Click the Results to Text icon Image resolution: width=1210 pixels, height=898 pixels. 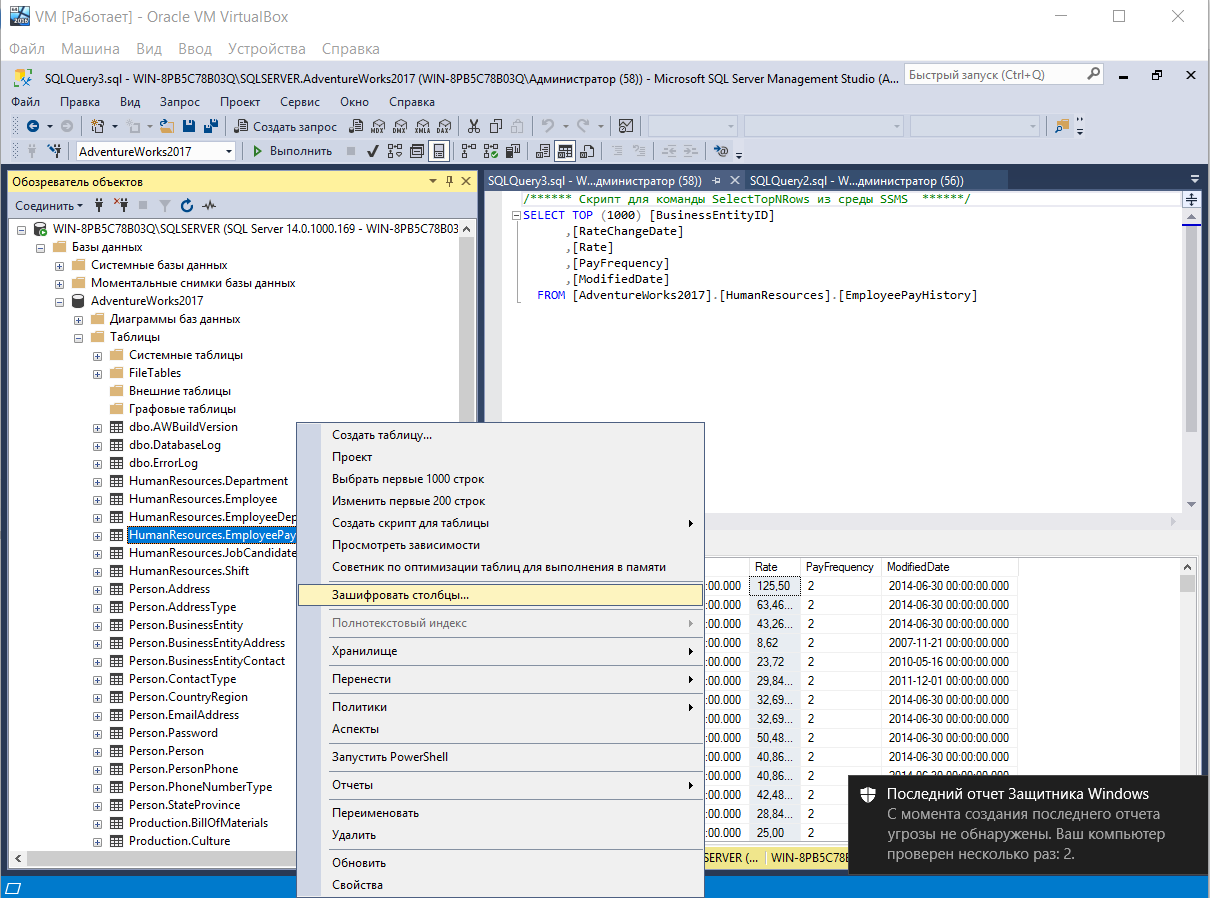[543, 151]
